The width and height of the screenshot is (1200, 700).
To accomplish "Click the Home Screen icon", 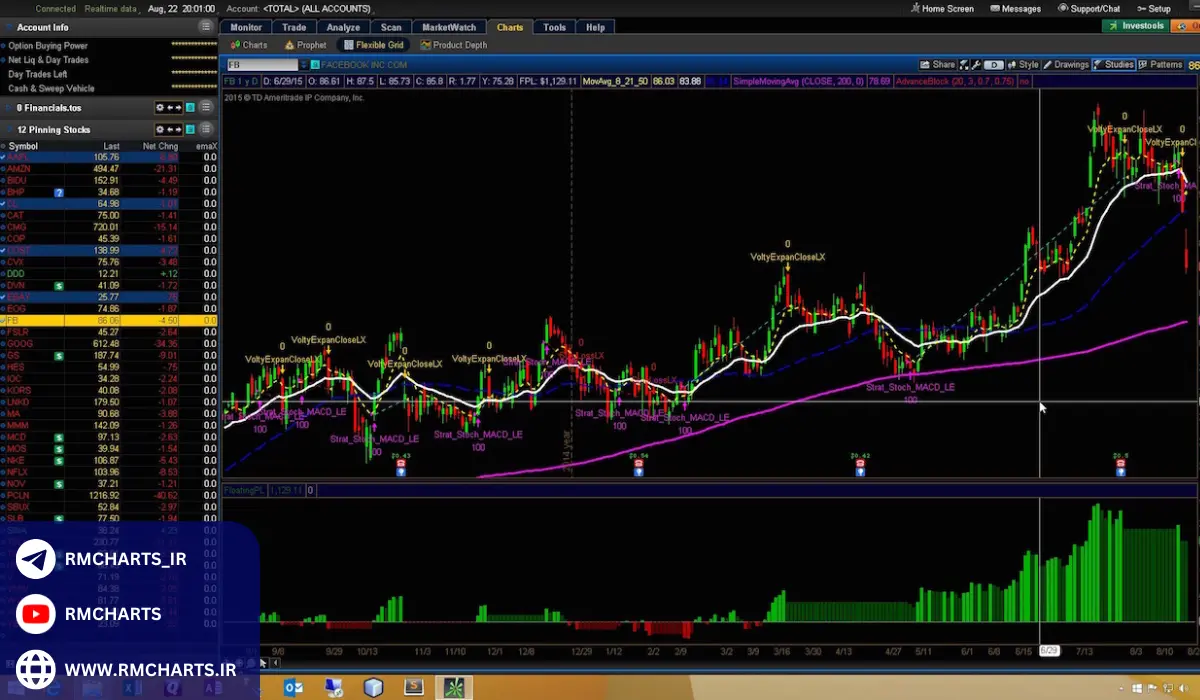I will coord(941,9).
